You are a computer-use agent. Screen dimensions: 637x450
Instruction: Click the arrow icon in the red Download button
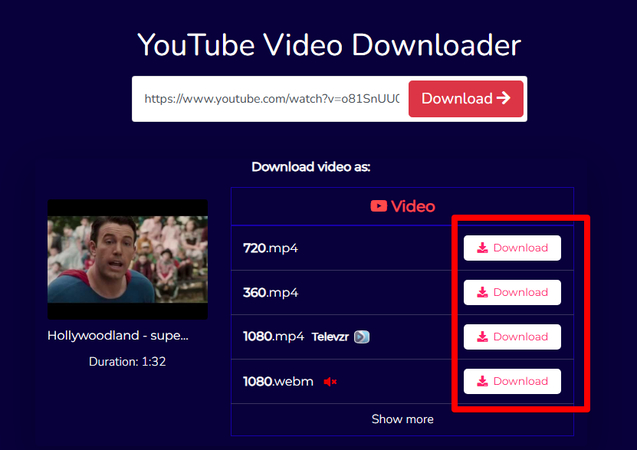pos(503,98)
